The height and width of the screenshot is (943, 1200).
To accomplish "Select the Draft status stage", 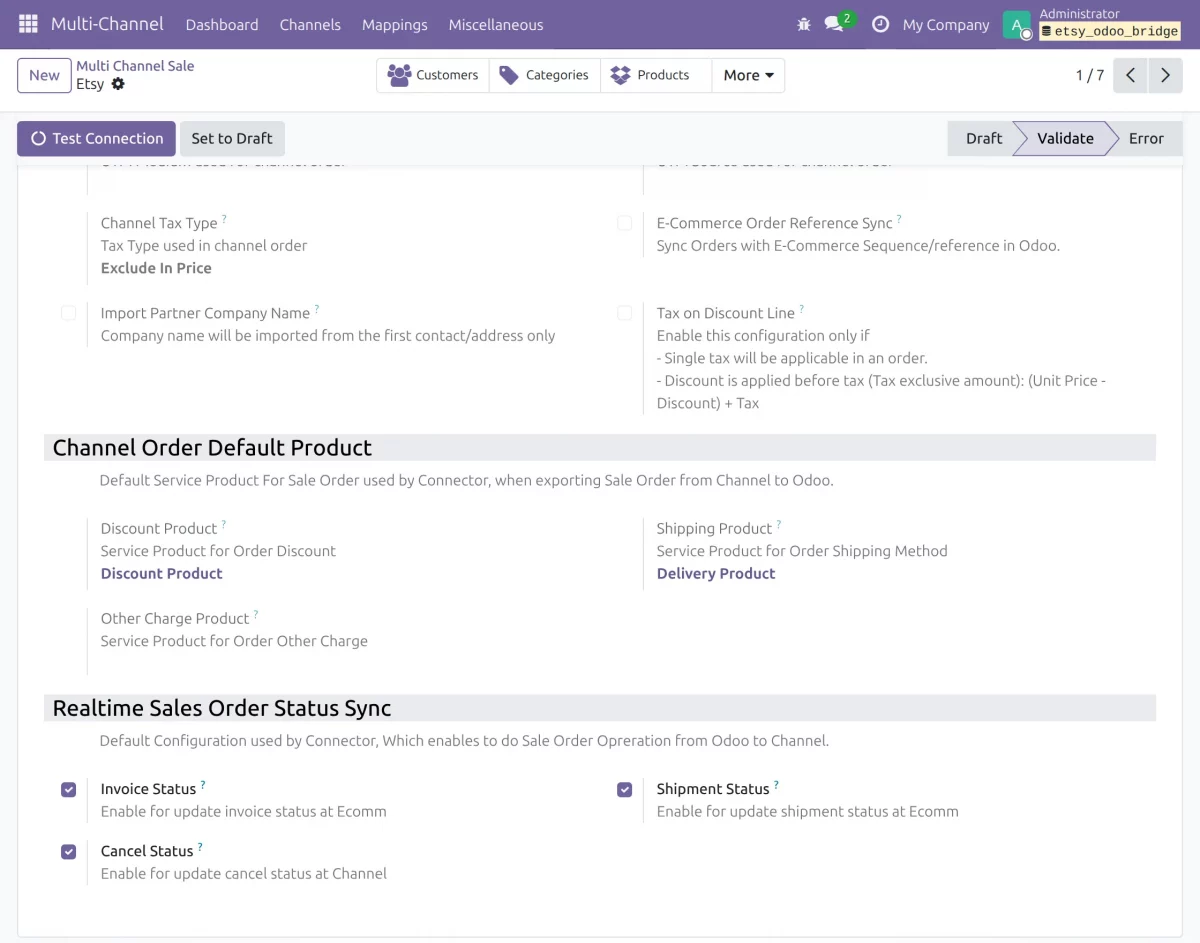I will click(983, 139).
